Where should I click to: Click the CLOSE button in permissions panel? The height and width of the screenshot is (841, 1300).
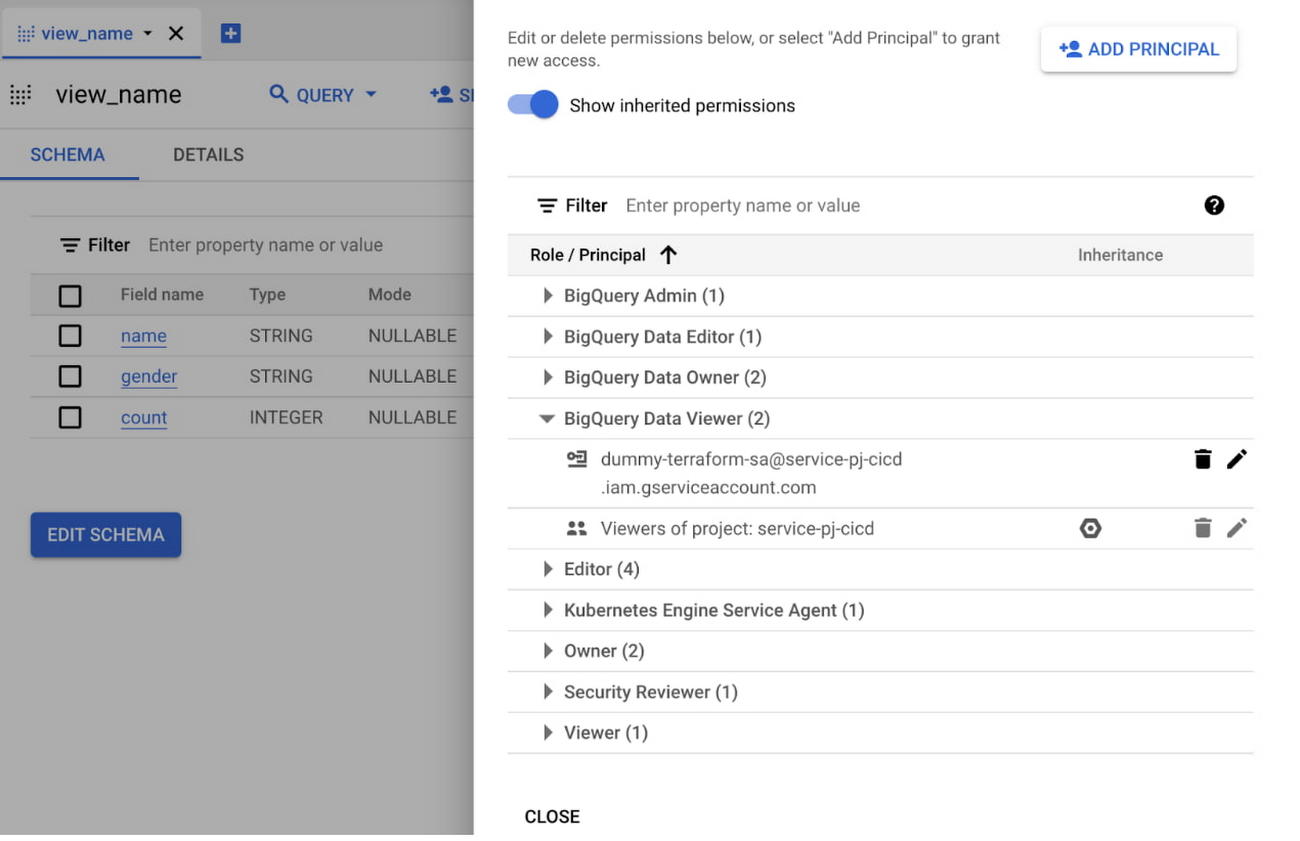552,817
